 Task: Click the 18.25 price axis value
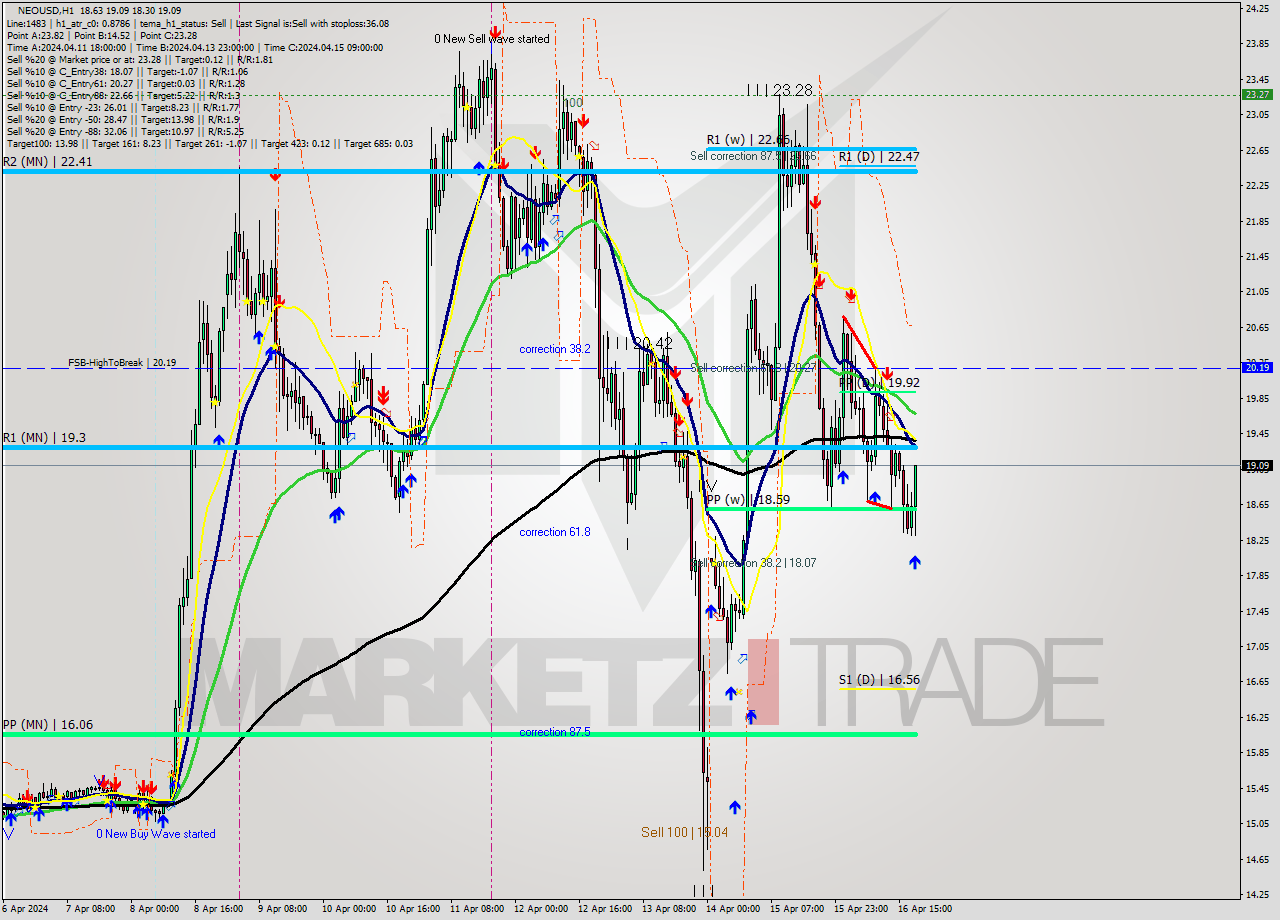(1256, 540)
